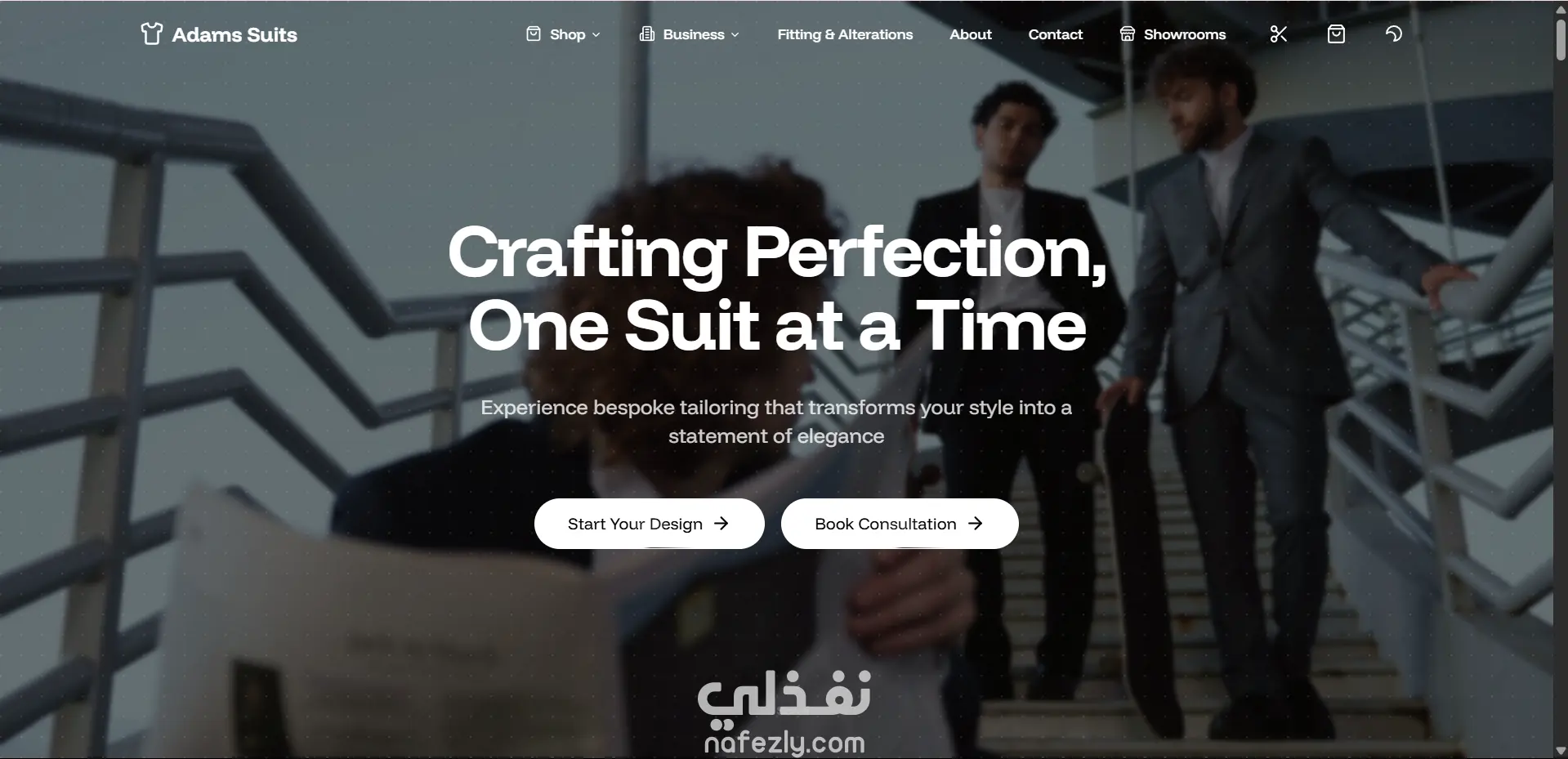
Task: Click the storefront icon beside Showrooms
Action: pos(1128,33)
